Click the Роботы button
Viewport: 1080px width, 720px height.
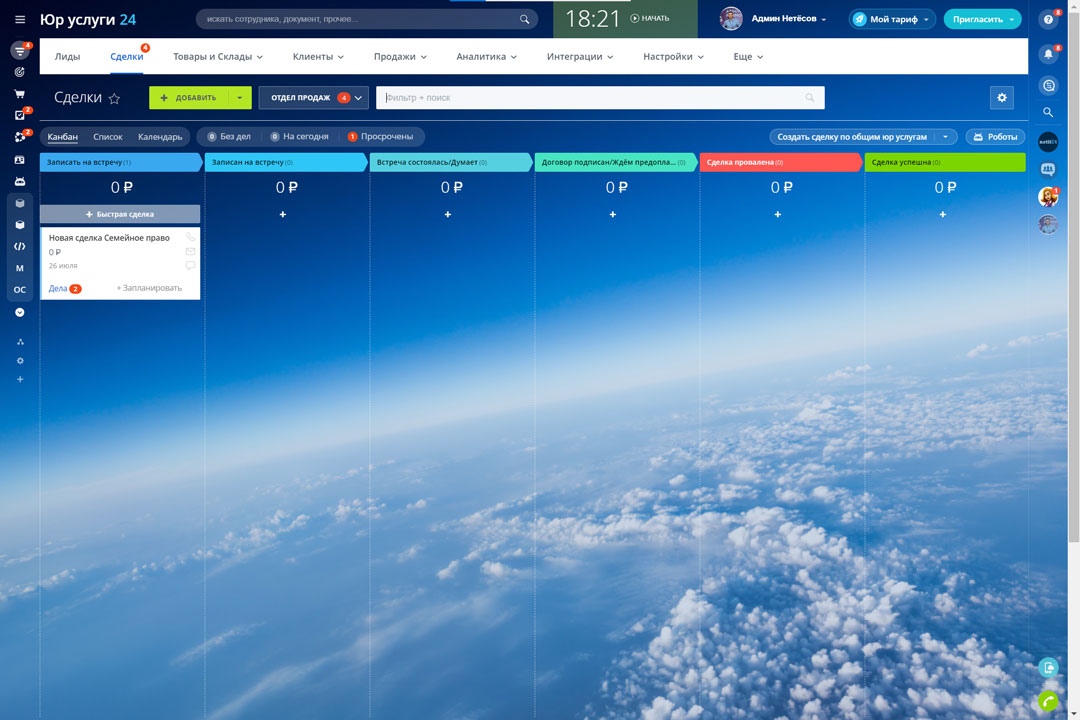pos(995,137)
